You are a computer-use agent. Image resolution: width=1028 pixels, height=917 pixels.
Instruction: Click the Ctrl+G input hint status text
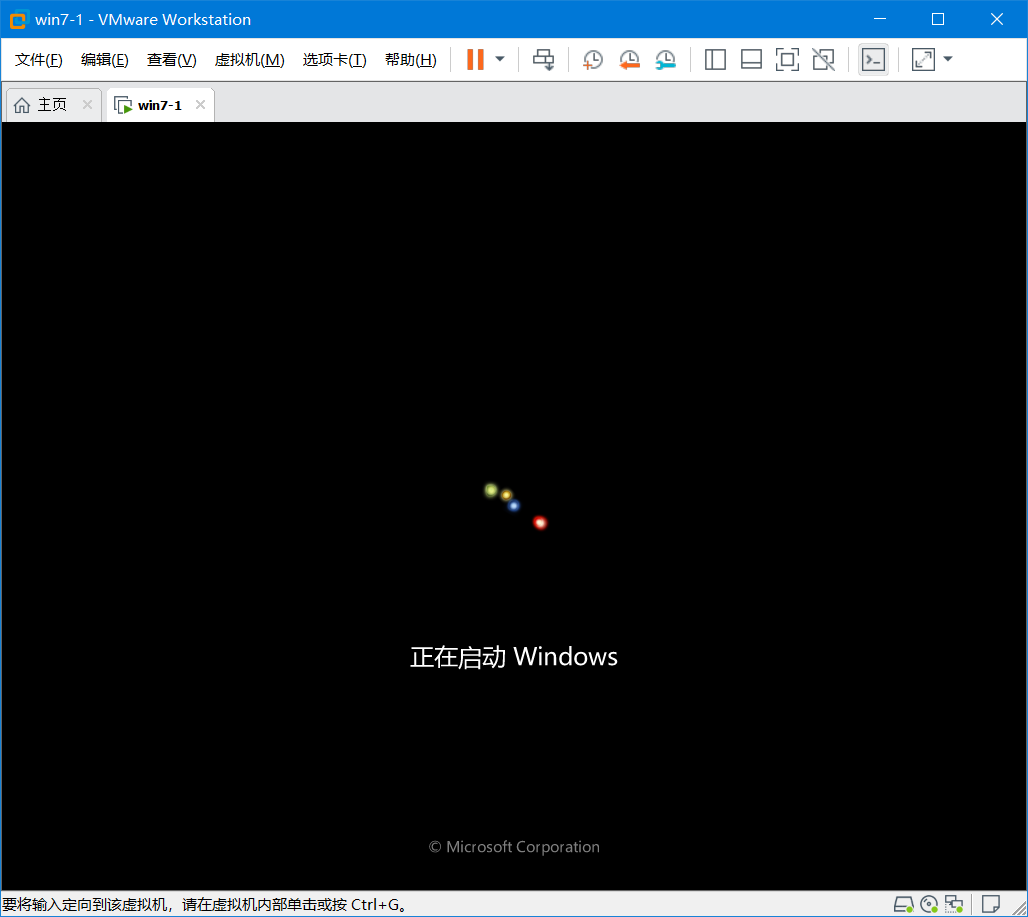tap(205, 905)
